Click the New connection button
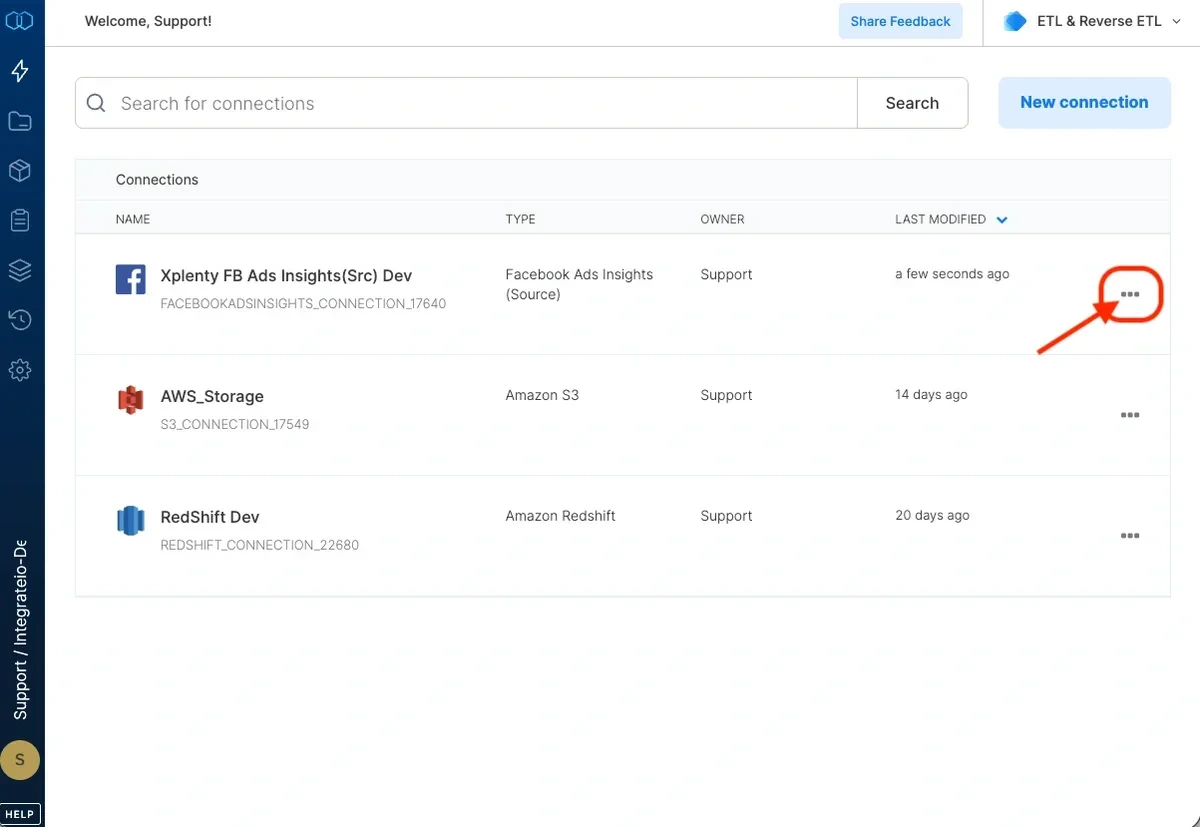This screenshot has width=1200, height=827. 1084,102
